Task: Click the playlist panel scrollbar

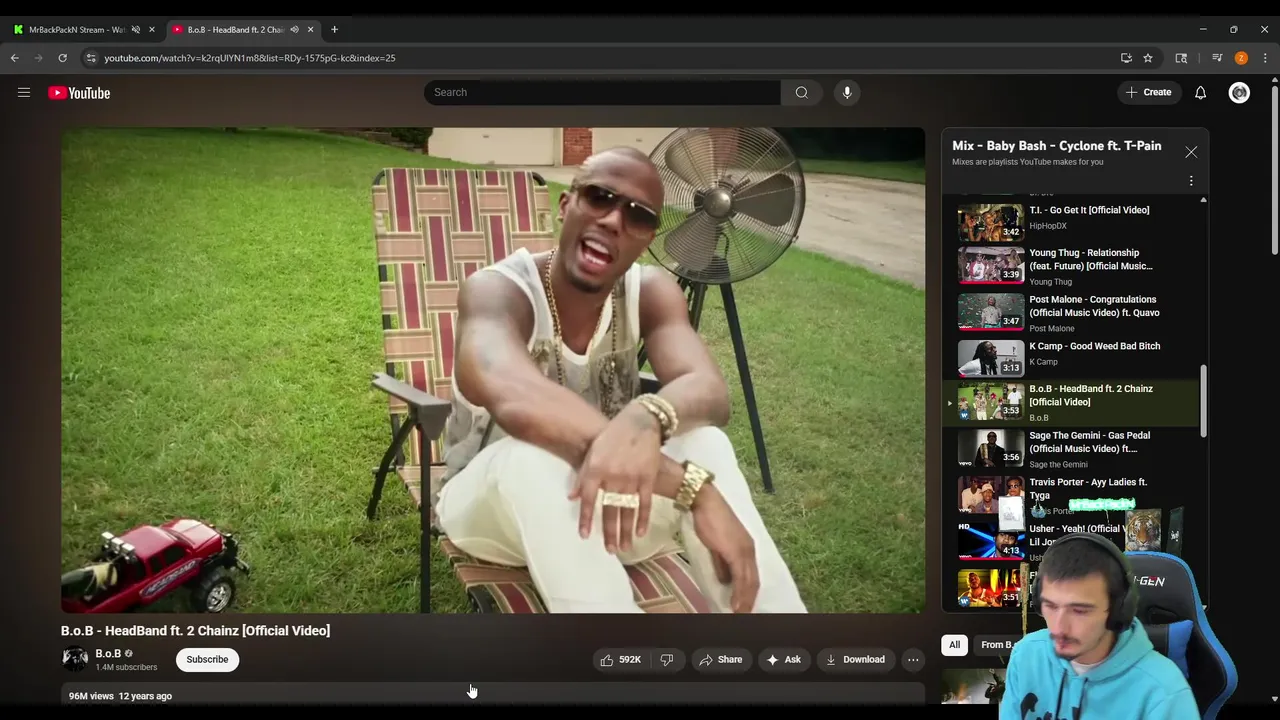Action: click(x=1203, y=400)
